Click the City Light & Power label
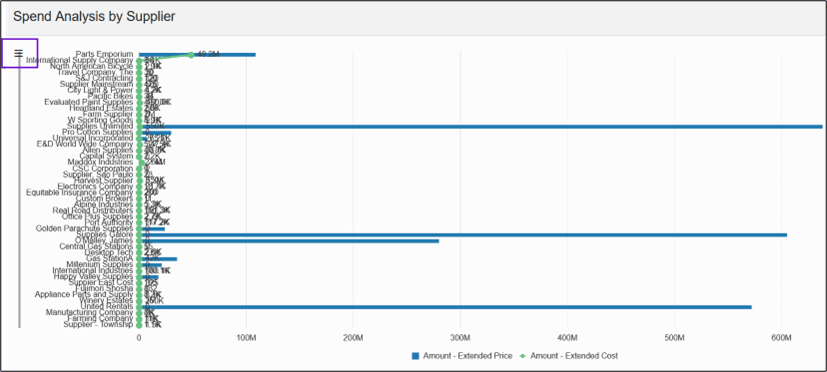The width and height of the screenshot is (827, 372). pos(100,90)
